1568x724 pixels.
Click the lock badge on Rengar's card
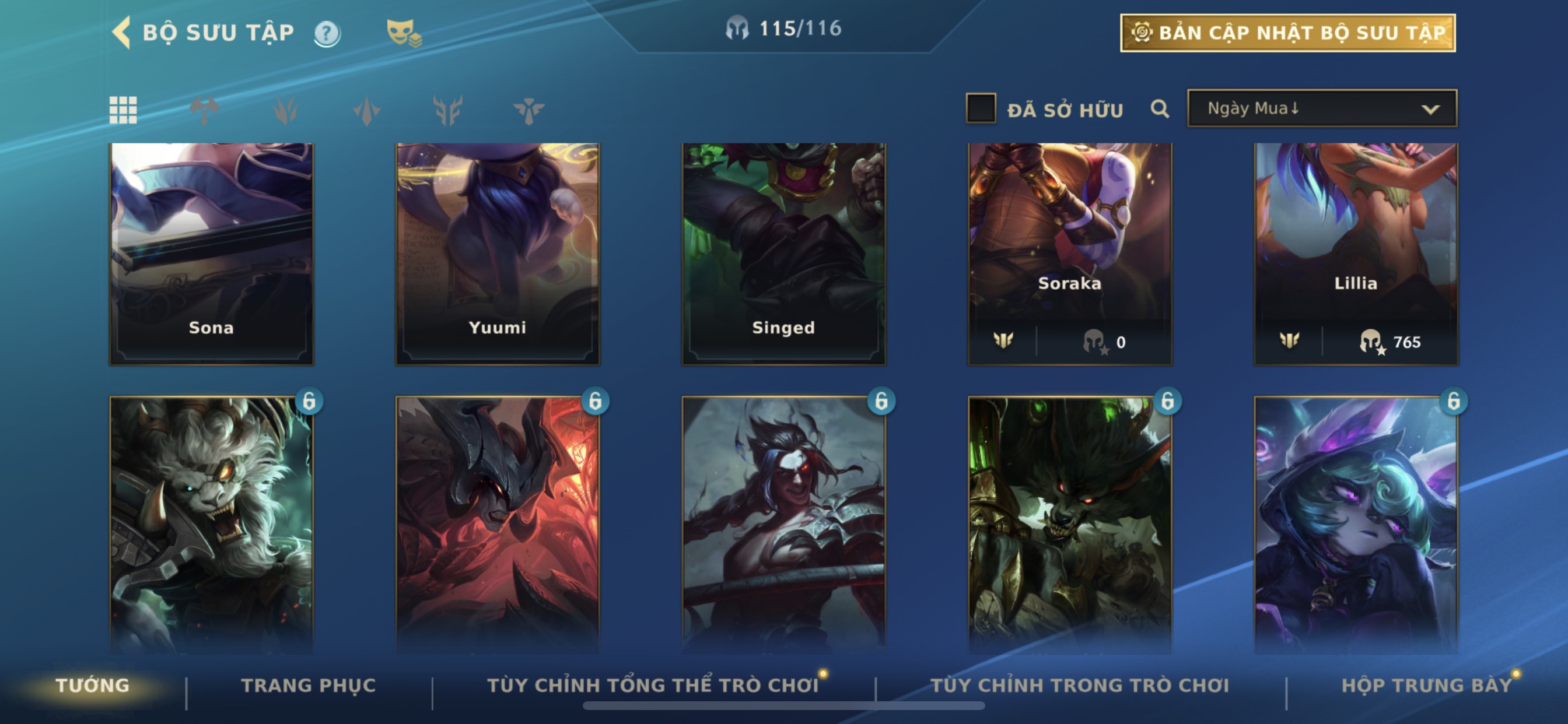click(309, 402)
